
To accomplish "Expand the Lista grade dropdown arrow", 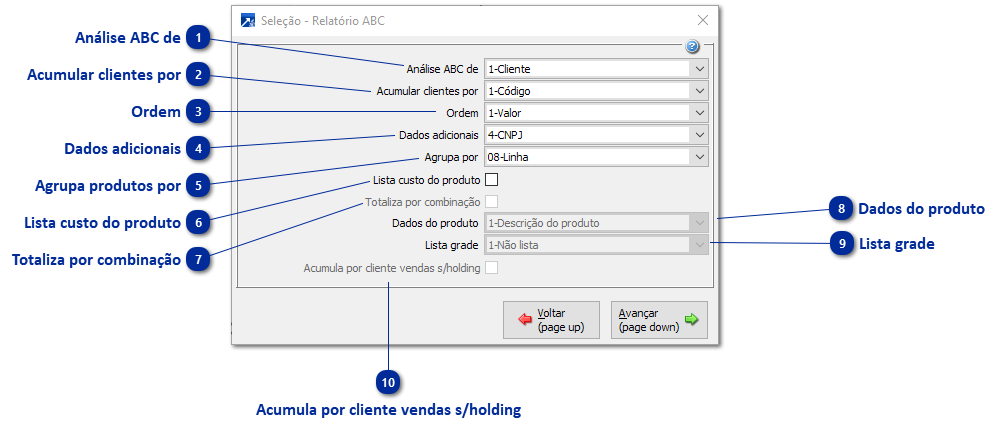I will tap(699, 244).
